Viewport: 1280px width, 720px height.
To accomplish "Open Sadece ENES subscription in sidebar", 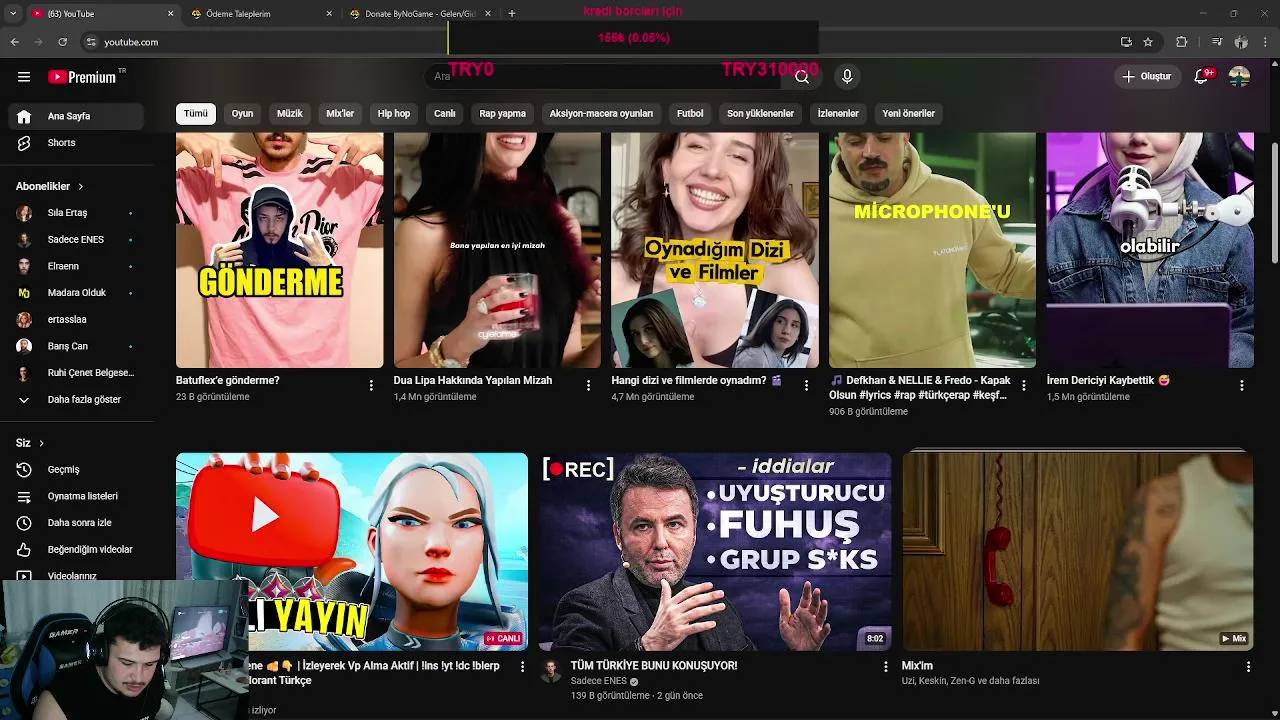I will 76,240.
